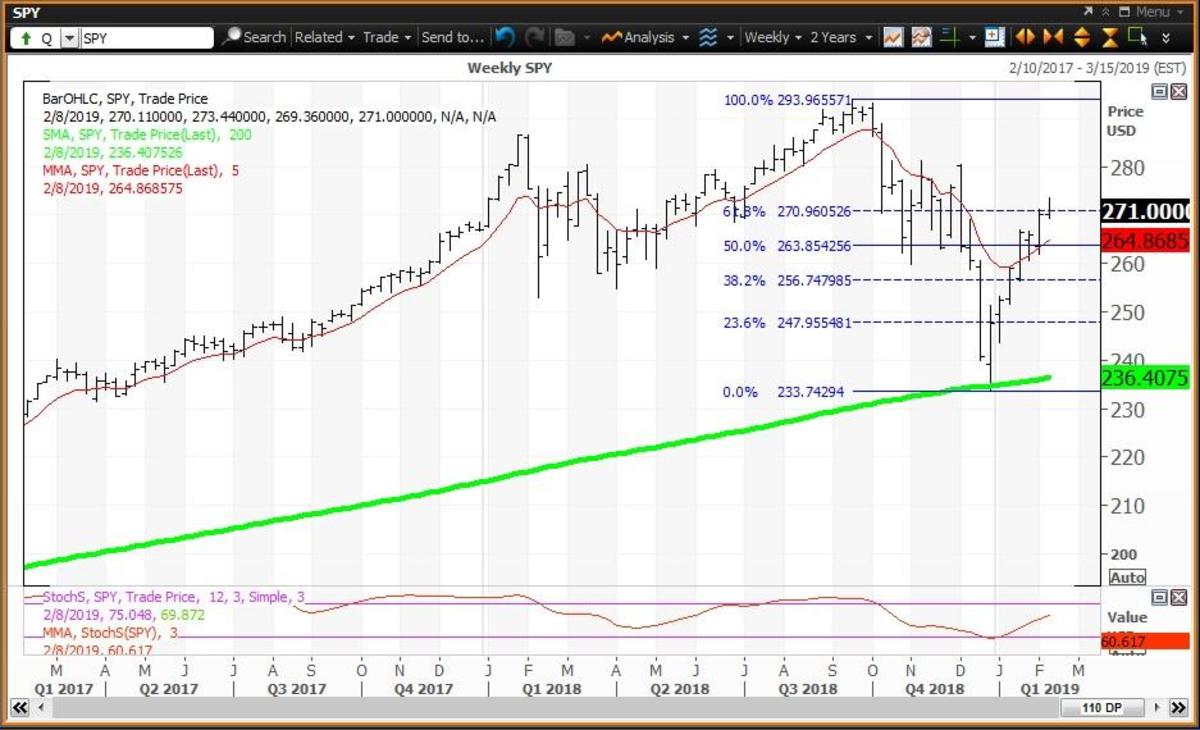Click the Undo arrow icon

(x=504, y=37)
